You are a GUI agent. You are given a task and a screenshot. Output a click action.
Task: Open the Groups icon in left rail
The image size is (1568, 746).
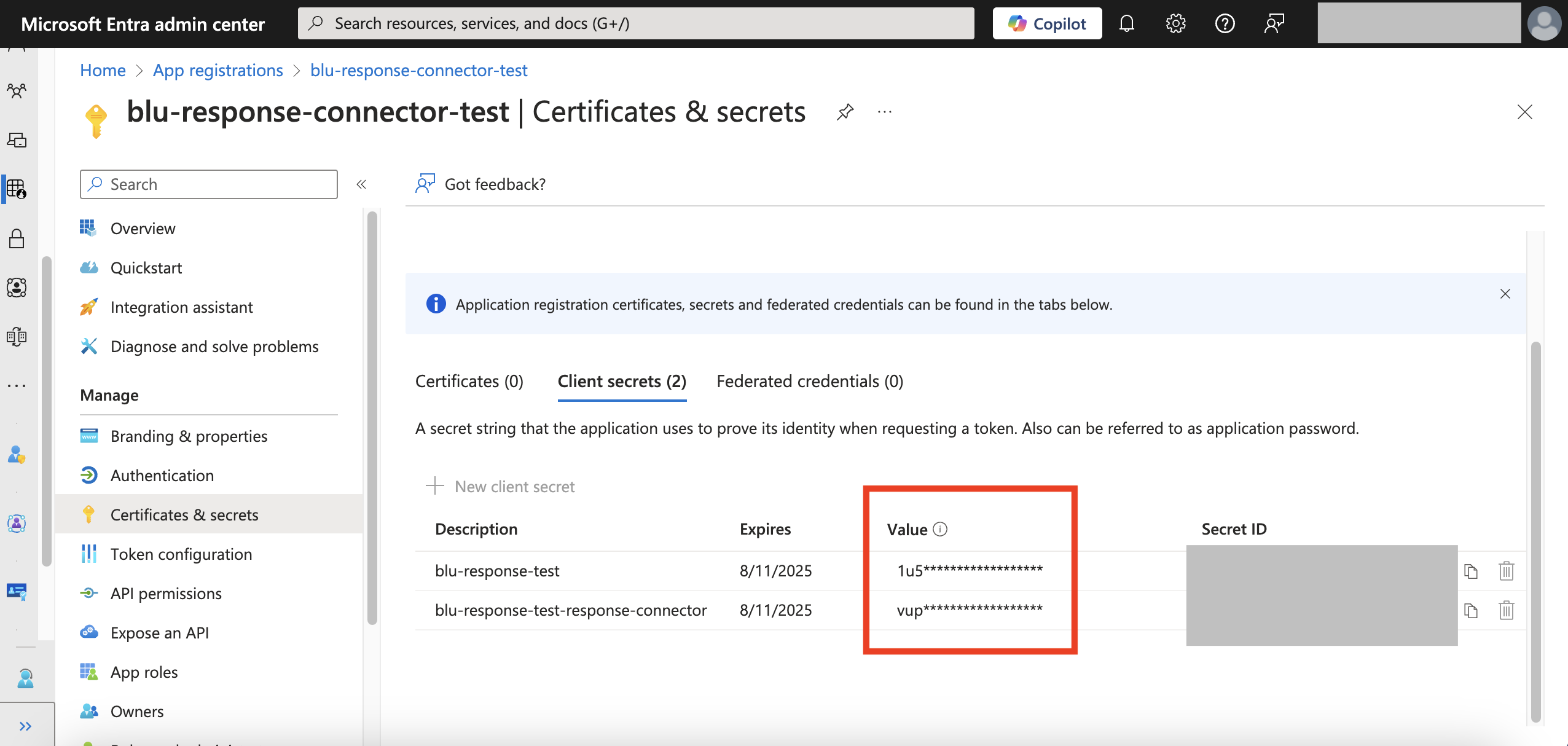17,91
